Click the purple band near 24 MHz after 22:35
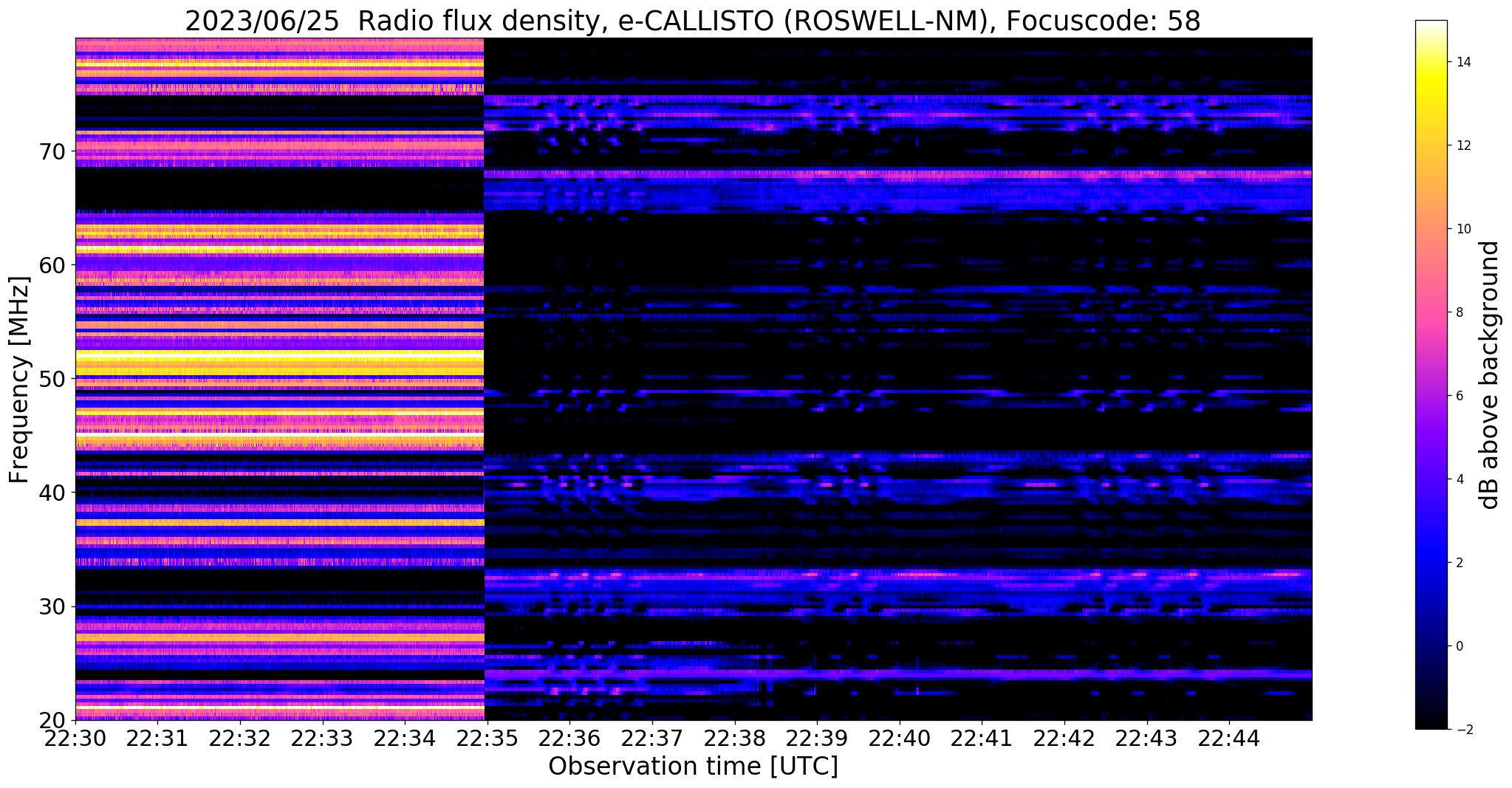The height and width of the screenshot is (788, 1512). [897, 674]
